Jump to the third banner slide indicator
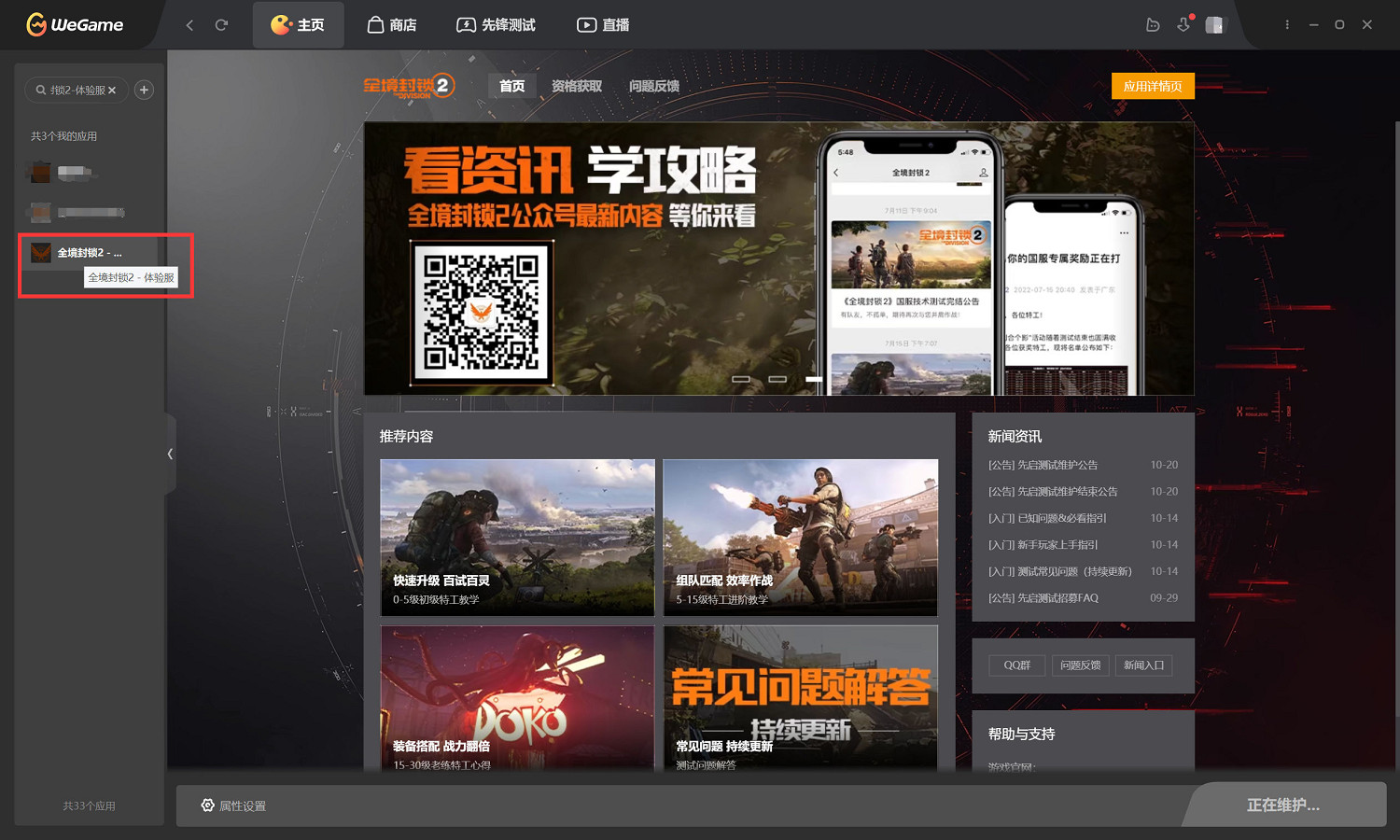1400x840 pixels. (812, 378)
